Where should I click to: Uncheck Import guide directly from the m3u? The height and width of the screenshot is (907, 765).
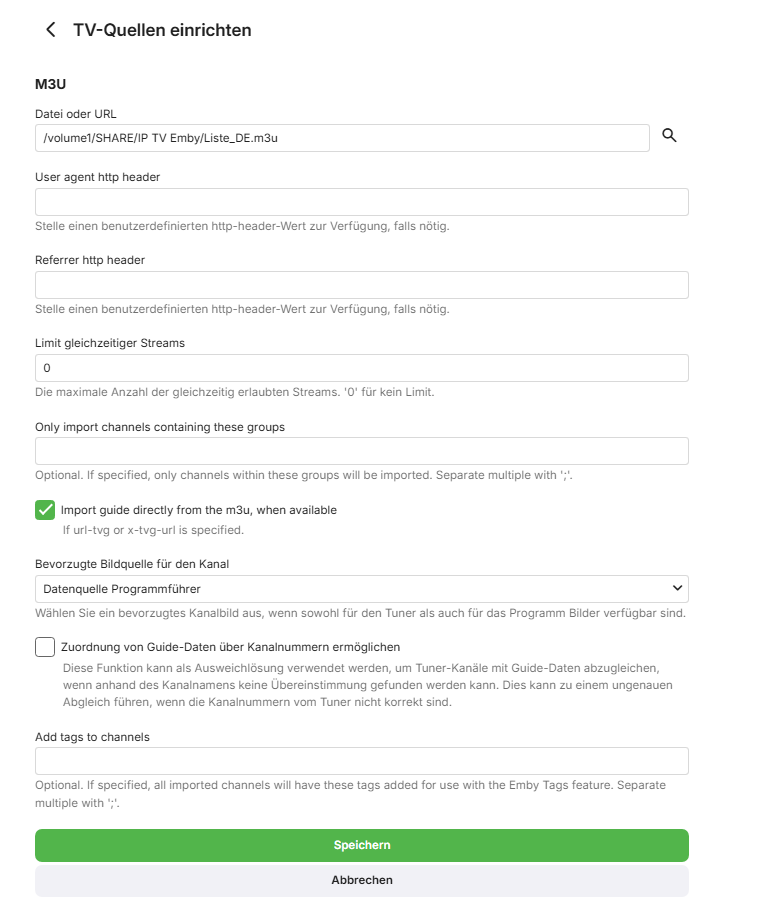click(x=45, y=510)
